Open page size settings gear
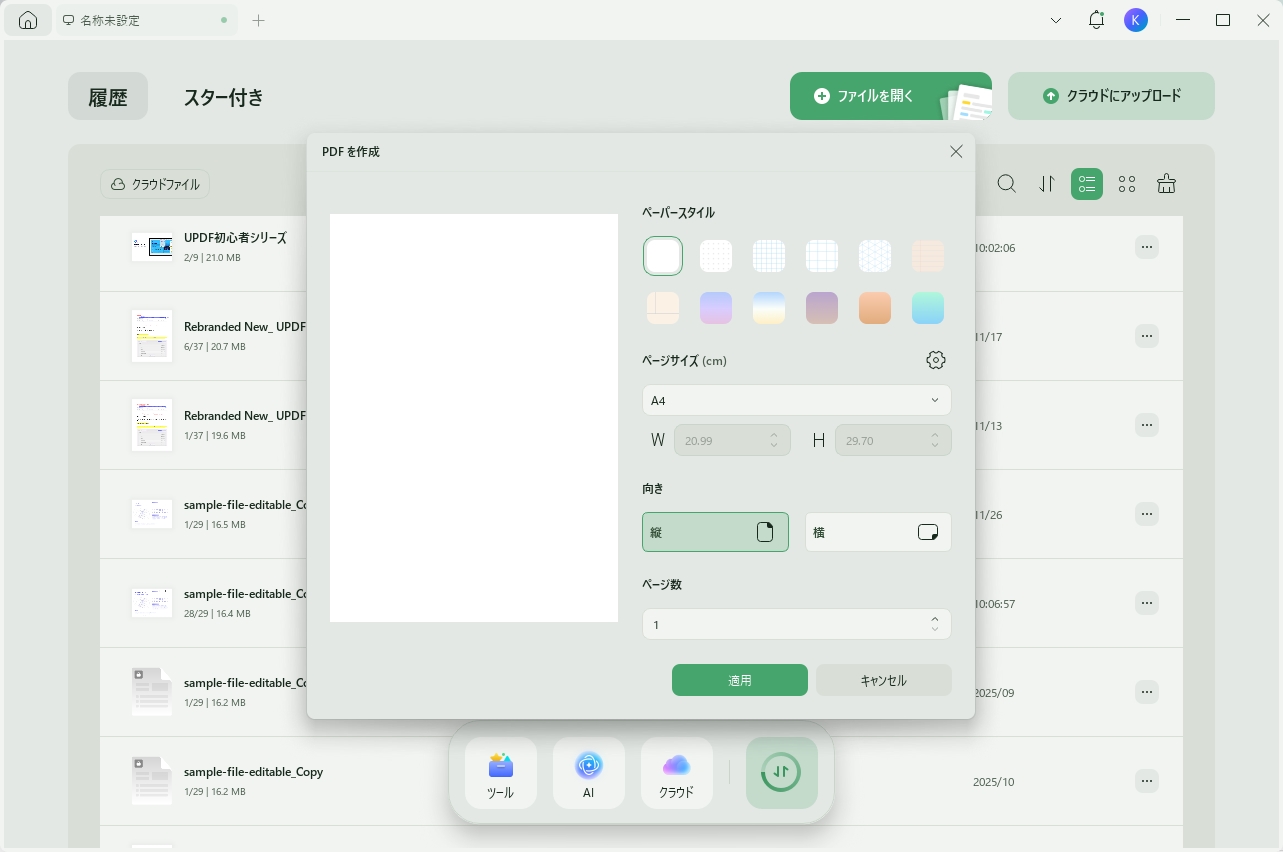The image size is (1283, 852). [x=936, y=360]
